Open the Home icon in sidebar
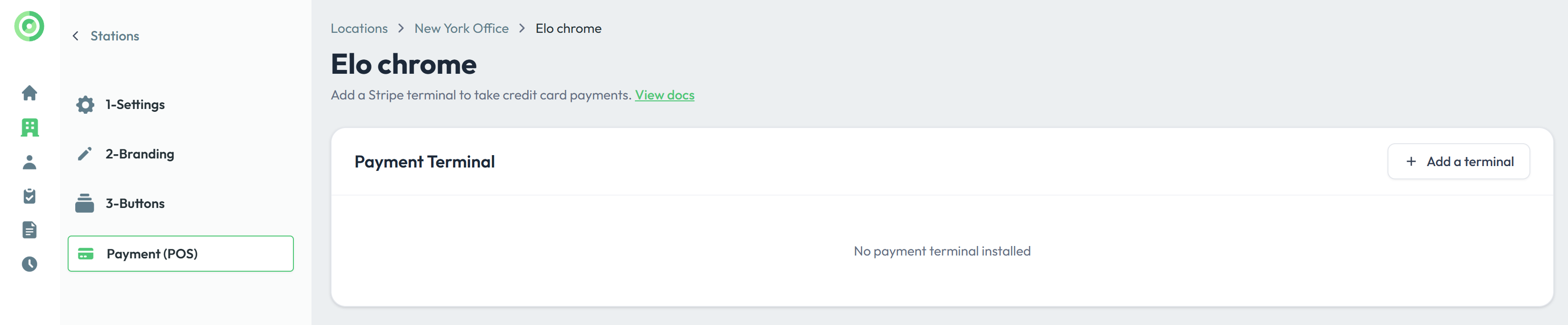Image resolution: width=1568 pixels, height=325 pixels. pyautogui.click(x=29, y=93)
